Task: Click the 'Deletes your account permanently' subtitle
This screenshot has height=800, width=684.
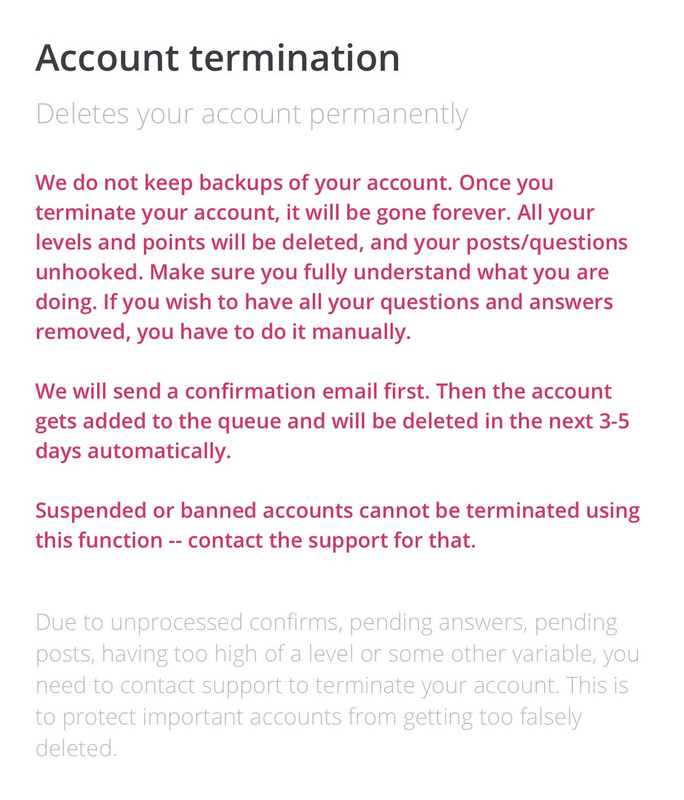Action: pyautogui.click(x=251, y=114)
